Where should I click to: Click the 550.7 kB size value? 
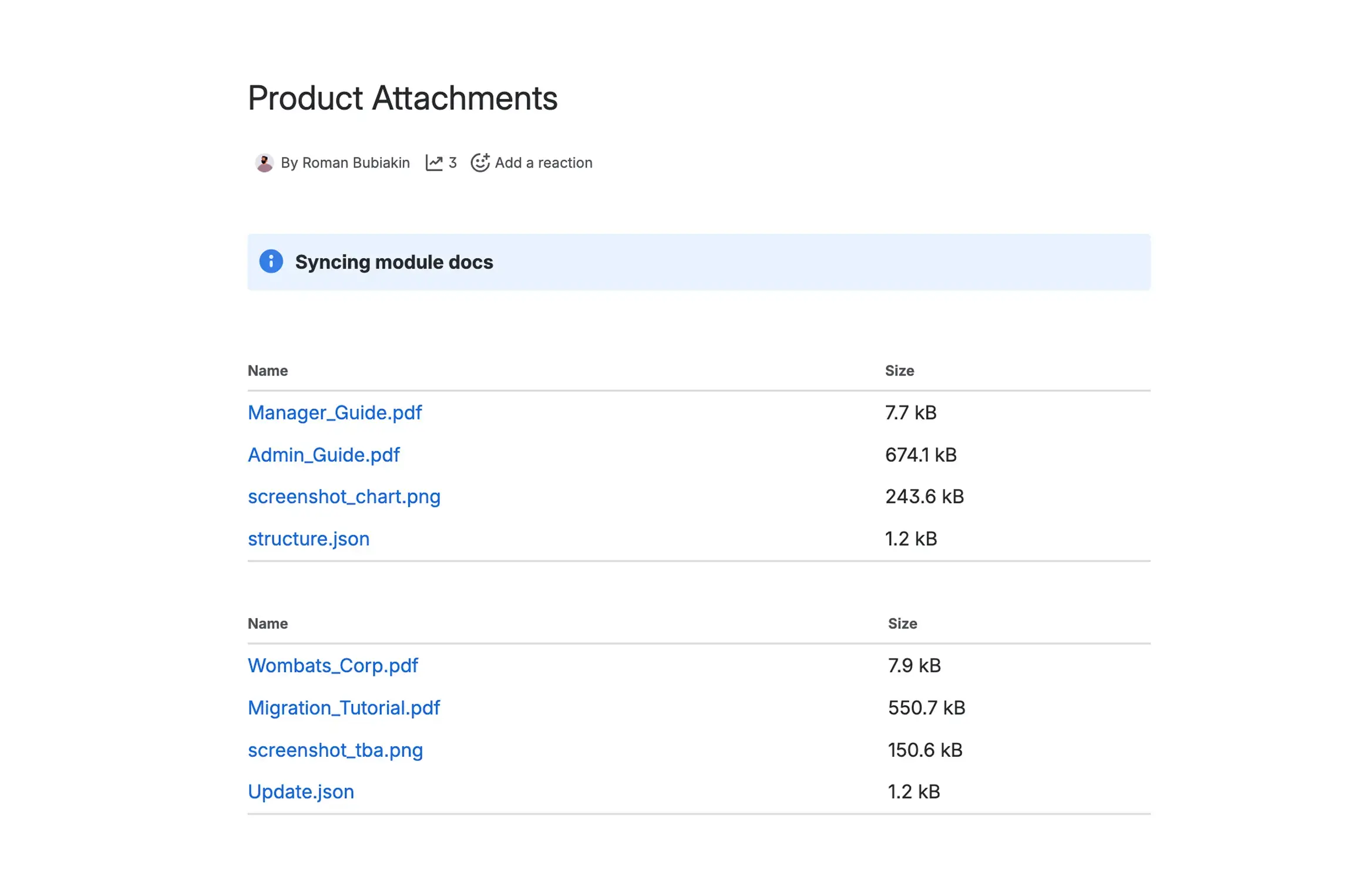pos(927,707)
